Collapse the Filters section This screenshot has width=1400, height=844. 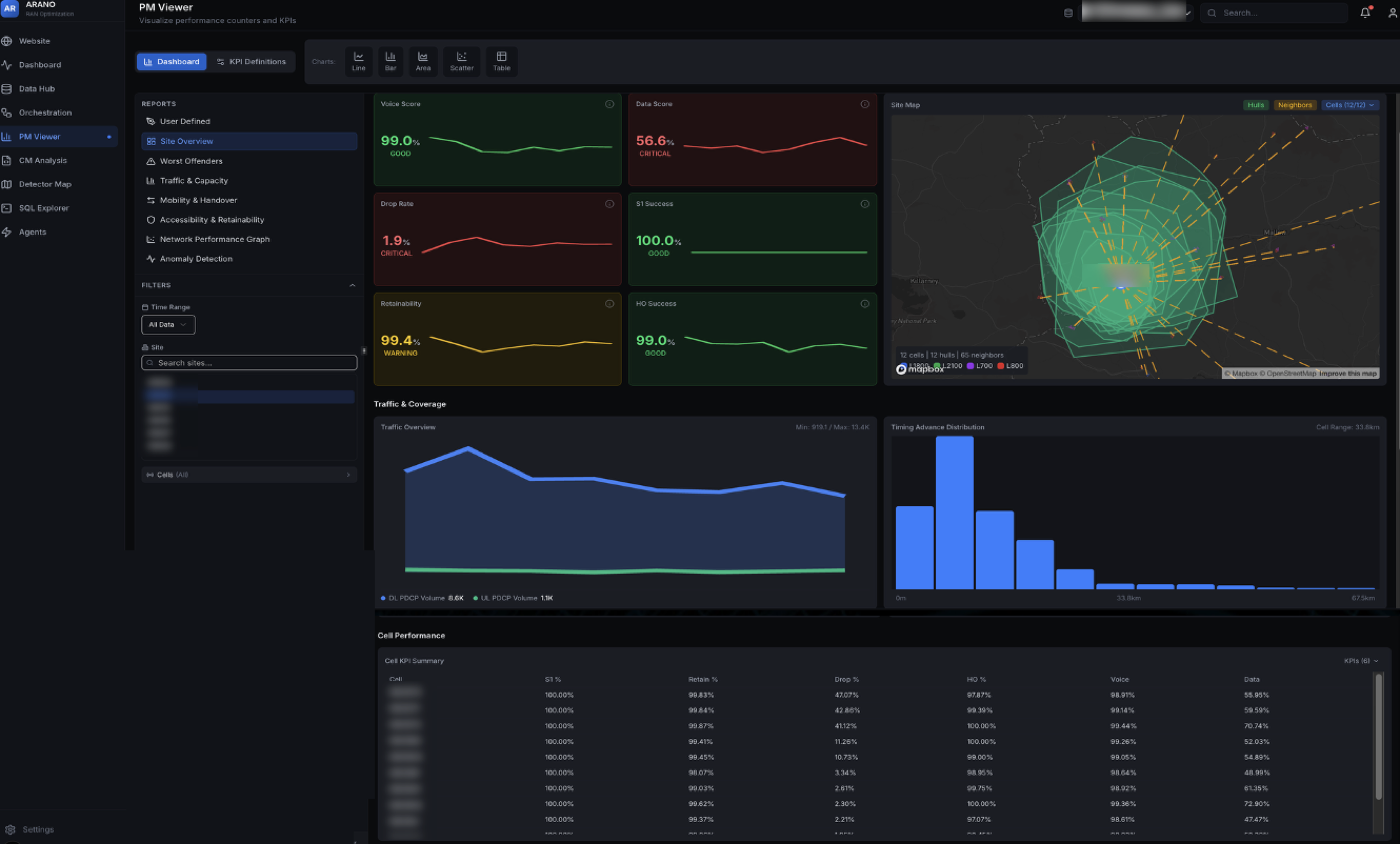(x=352, y=285)
